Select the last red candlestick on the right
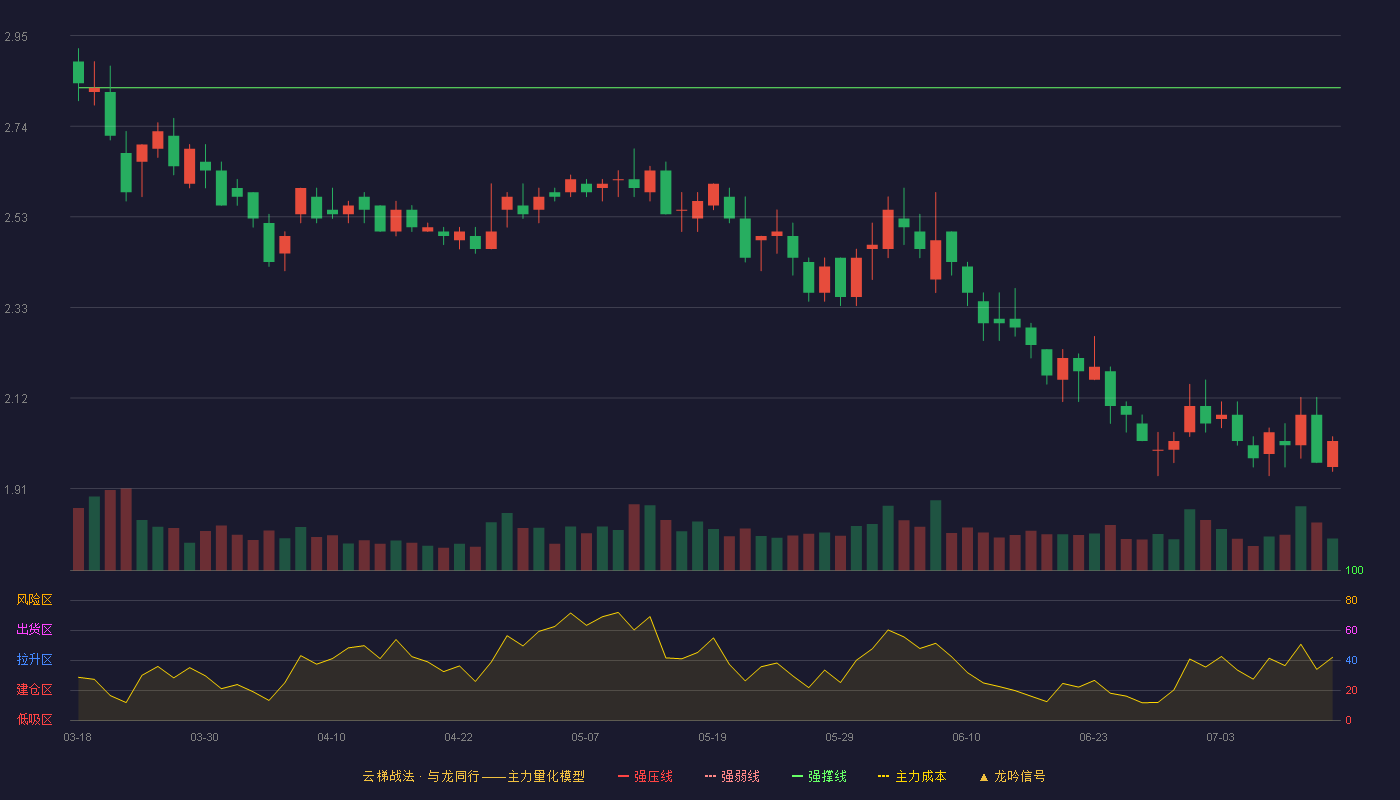 tap(1332, 454)
